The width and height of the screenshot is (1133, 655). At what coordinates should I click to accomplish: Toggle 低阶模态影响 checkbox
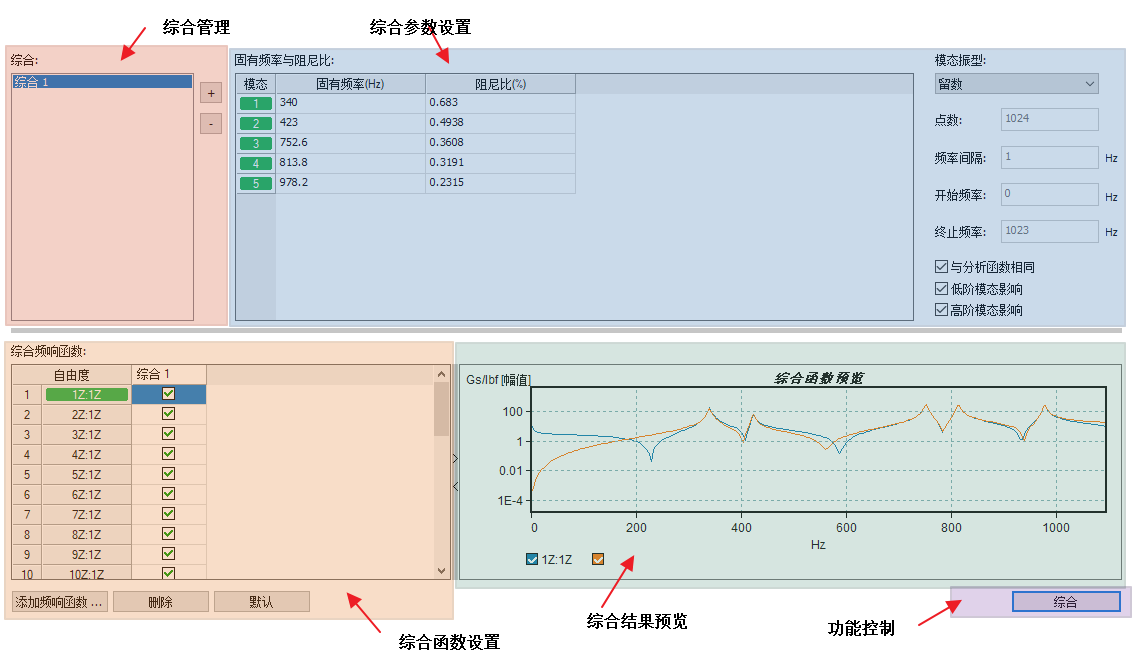coord(941,289)
